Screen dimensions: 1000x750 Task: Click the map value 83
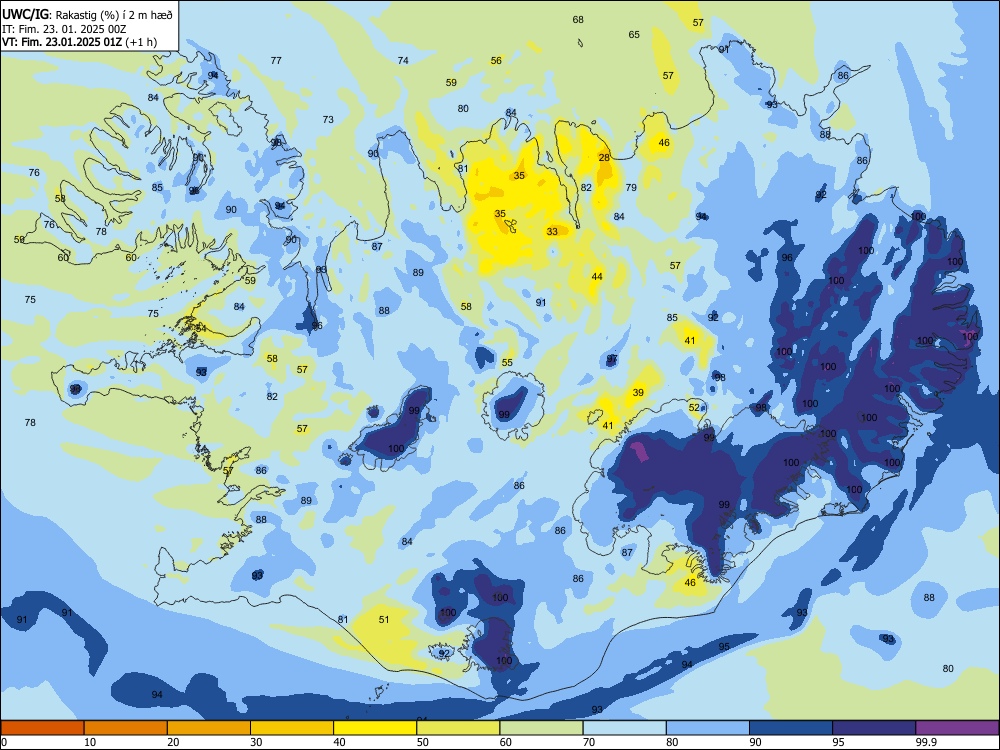[321, 270]
